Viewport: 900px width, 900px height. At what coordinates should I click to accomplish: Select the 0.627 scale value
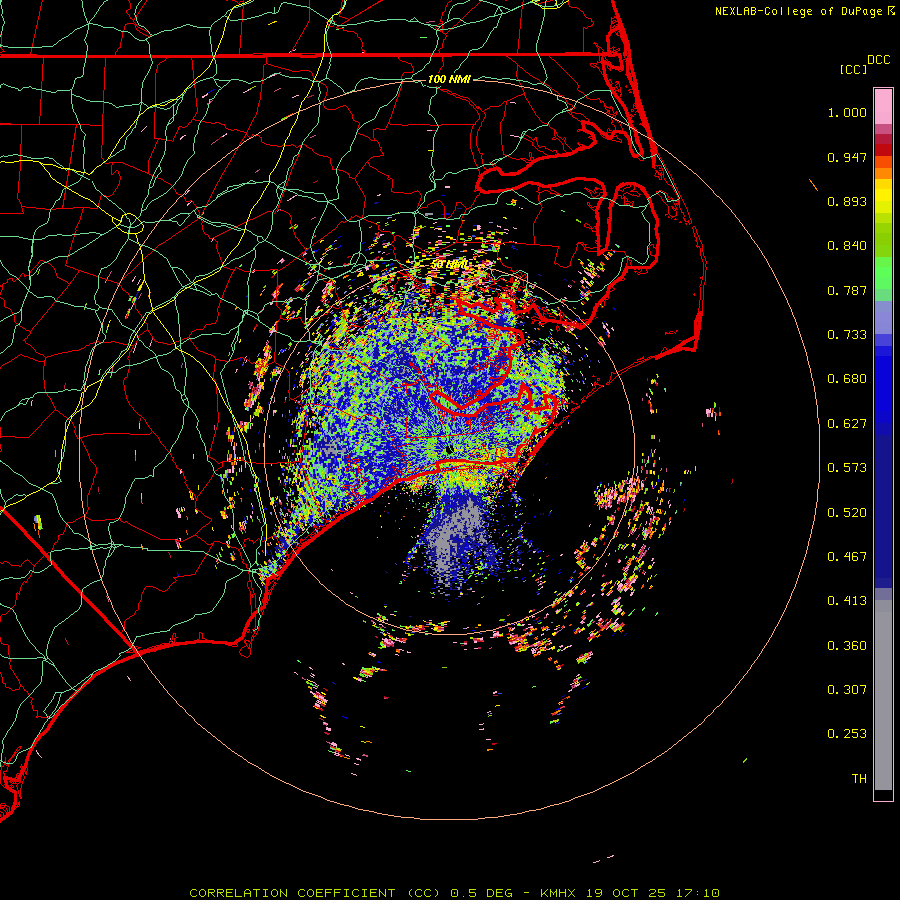tap(847, 424)
